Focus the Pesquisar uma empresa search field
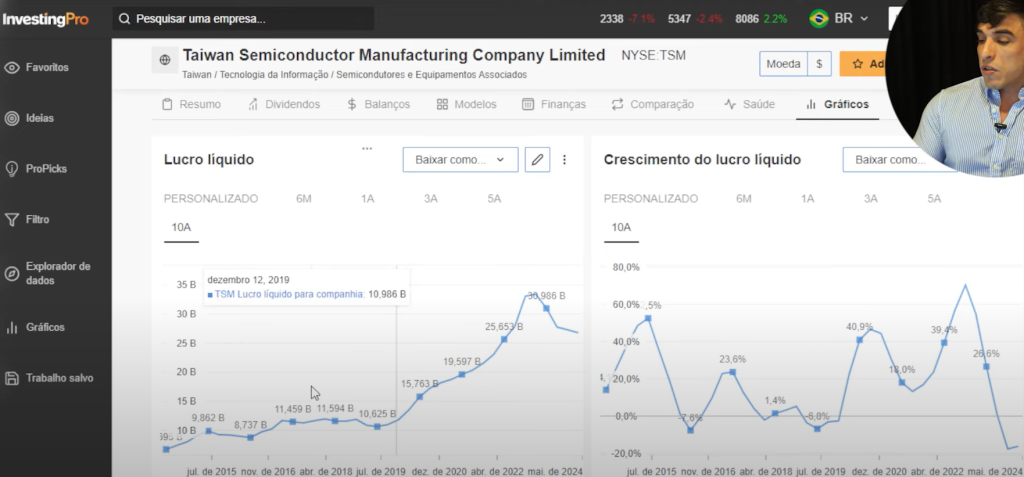 point(243,19)
